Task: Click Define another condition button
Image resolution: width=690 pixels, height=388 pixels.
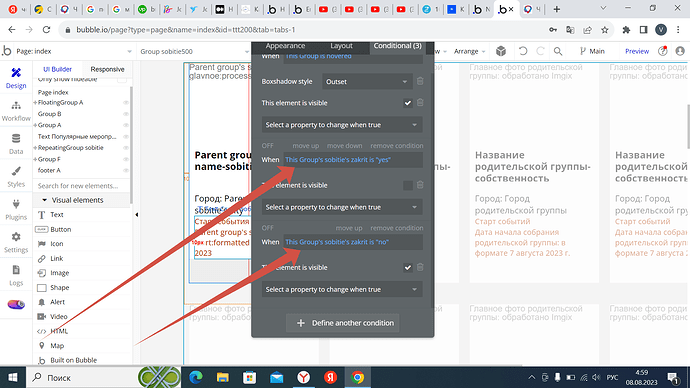Action: 342,323
